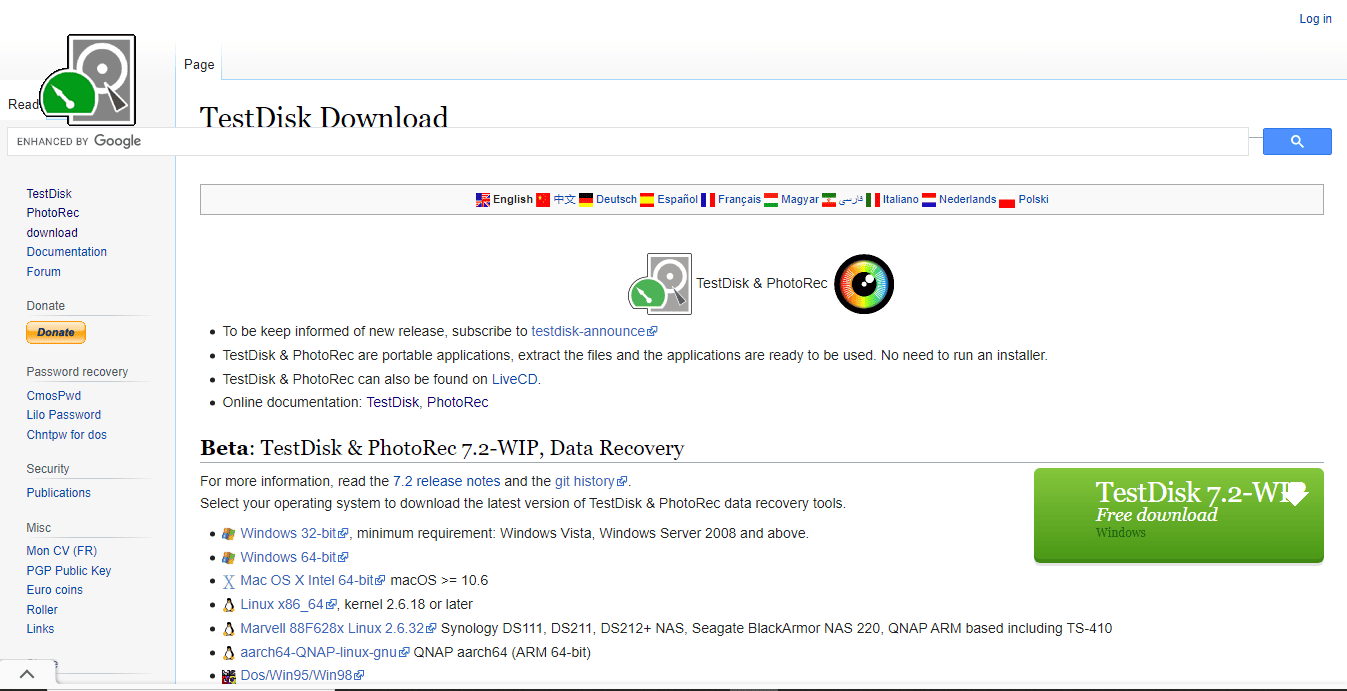Open PhotoRec in the sidebar
The image size is (1347, 691).
coord(53,213)
